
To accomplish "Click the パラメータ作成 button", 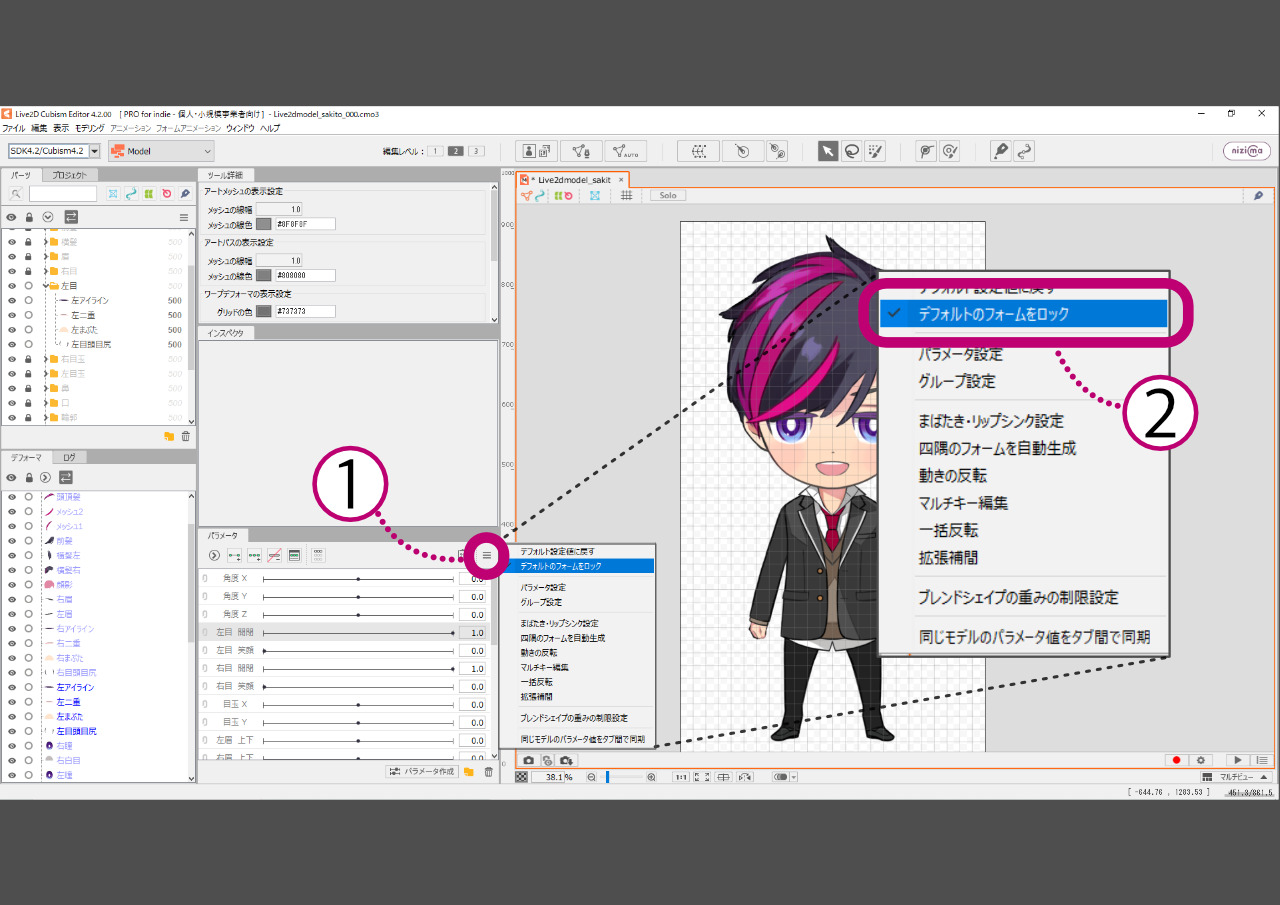I will [421, 772].
